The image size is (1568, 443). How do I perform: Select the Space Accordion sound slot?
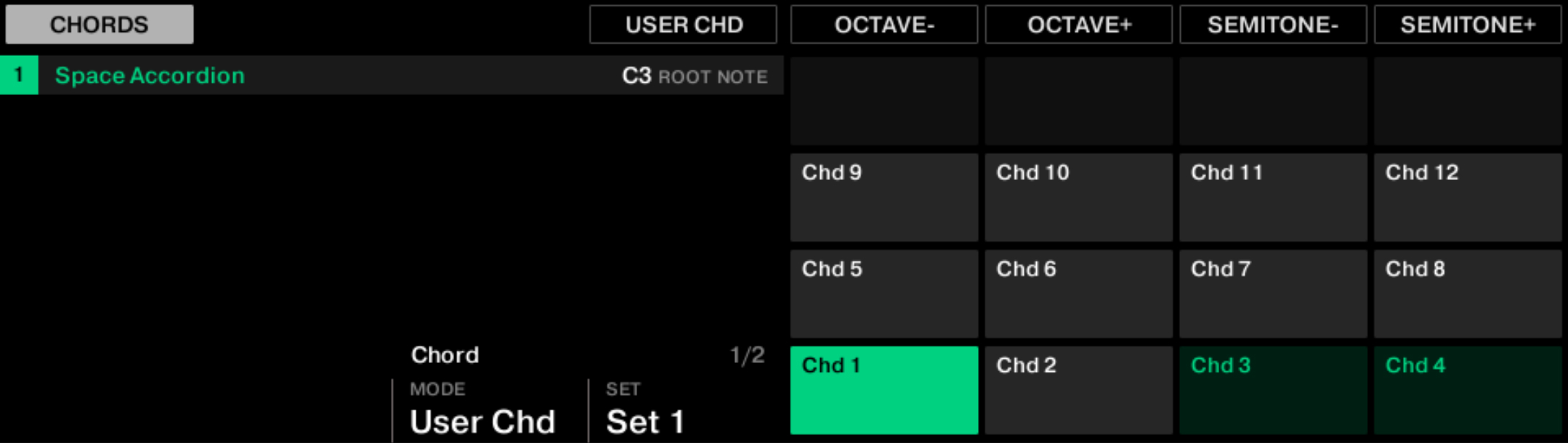tap(150, 76)
